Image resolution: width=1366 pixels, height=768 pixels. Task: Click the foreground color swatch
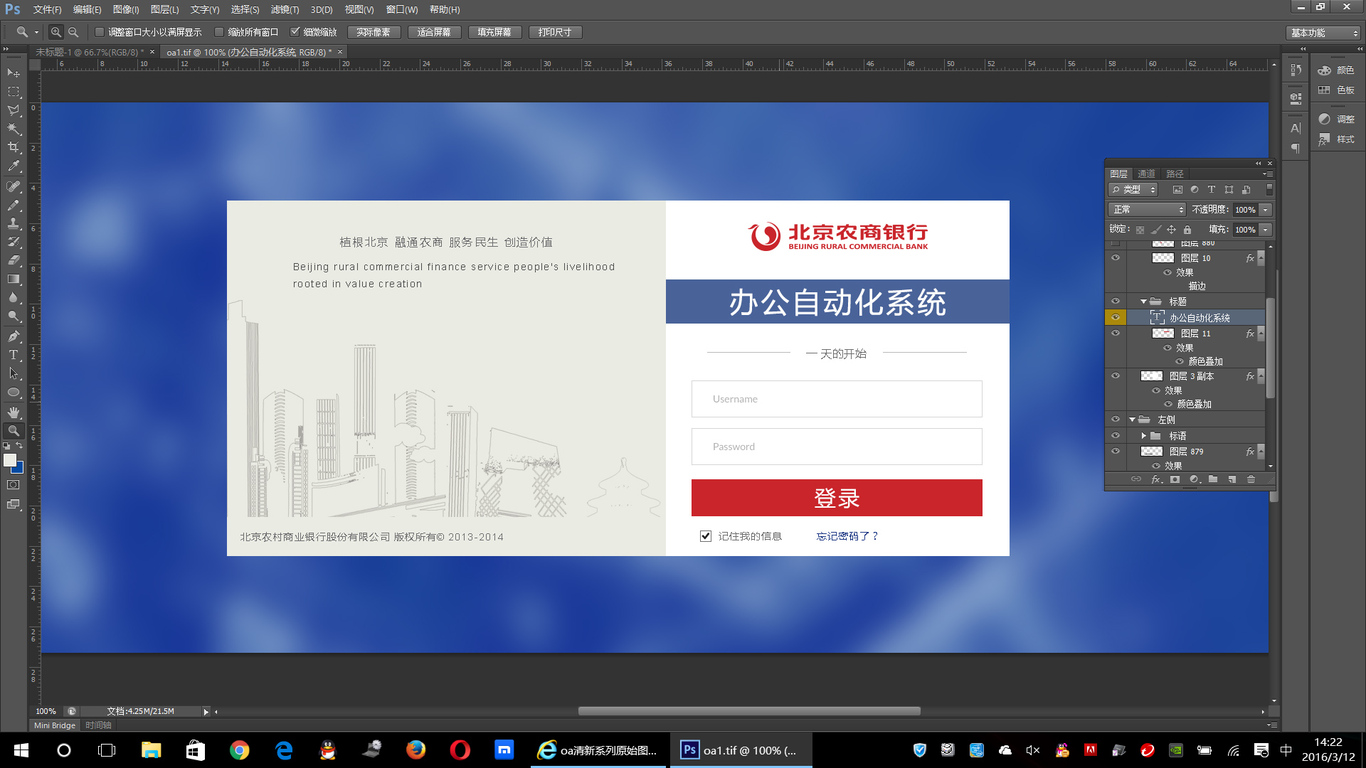tap(10, 460)
